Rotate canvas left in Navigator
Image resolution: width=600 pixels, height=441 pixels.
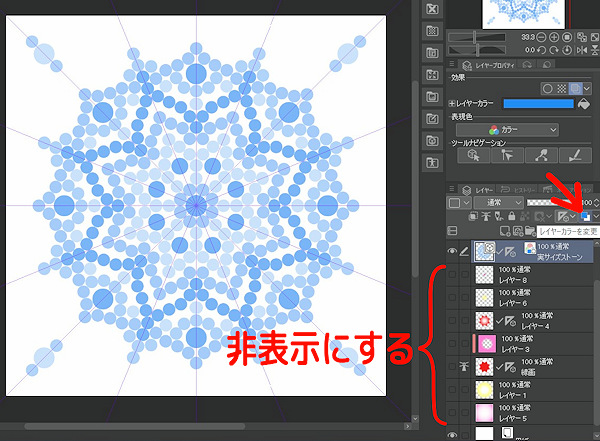(541, 50)
